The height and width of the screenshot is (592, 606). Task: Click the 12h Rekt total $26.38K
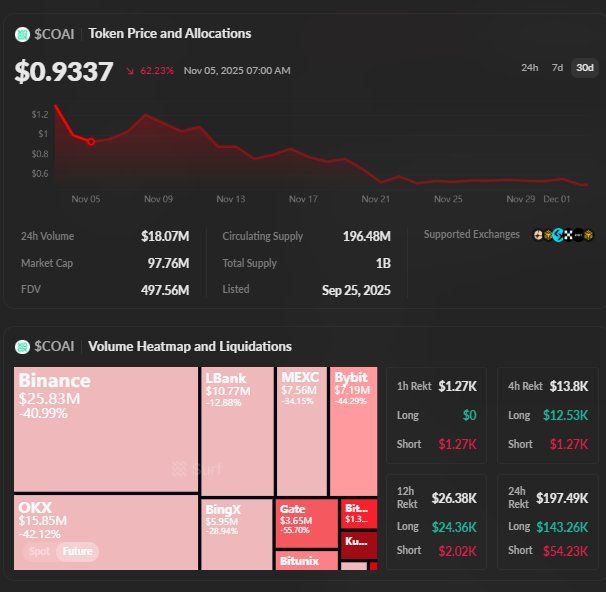(x=454, y=498)
